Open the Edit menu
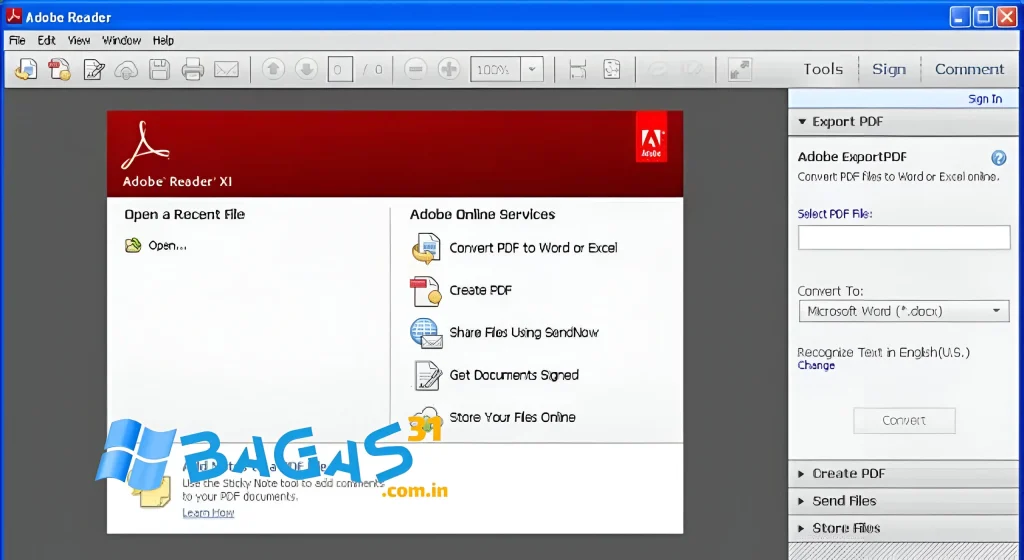 pyautogui.click(x=46, y=40)
